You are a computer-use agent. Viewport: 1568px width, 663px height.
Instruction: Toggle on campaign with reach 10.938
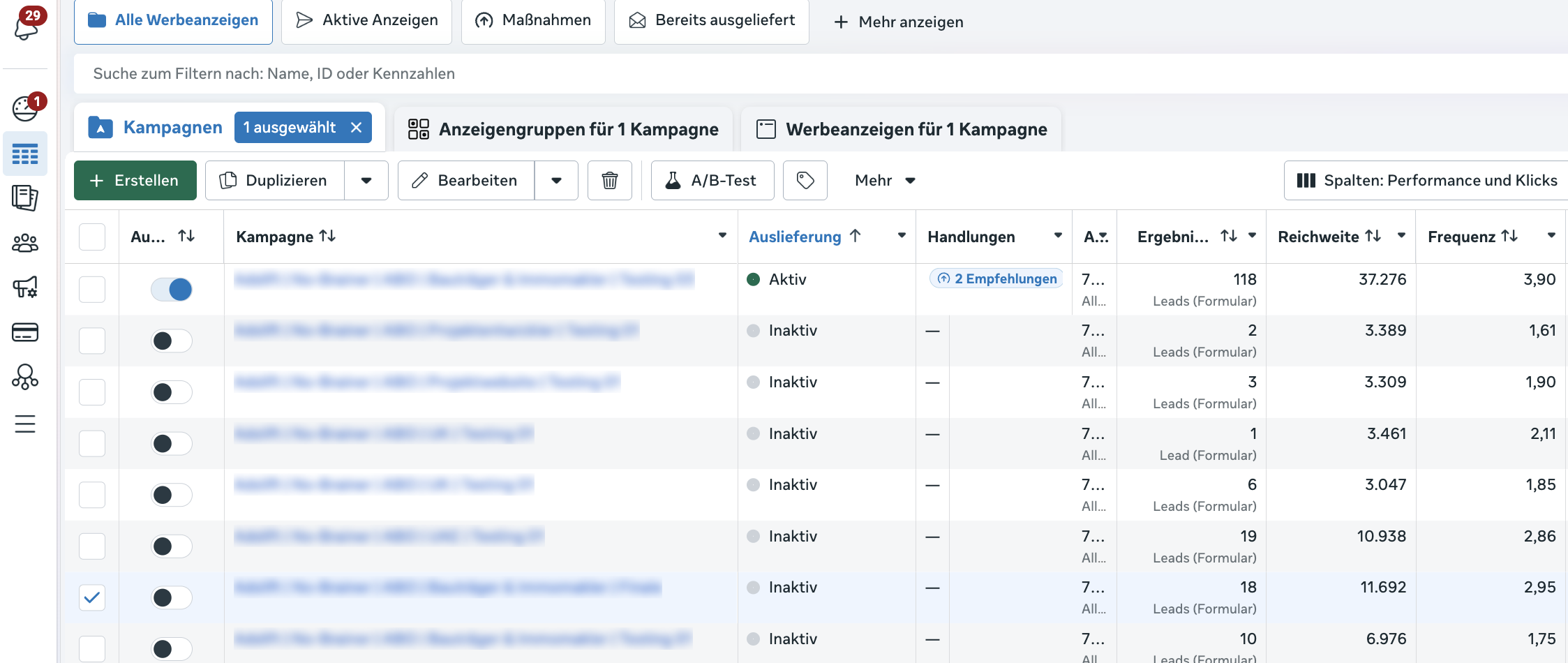[172, 546]
